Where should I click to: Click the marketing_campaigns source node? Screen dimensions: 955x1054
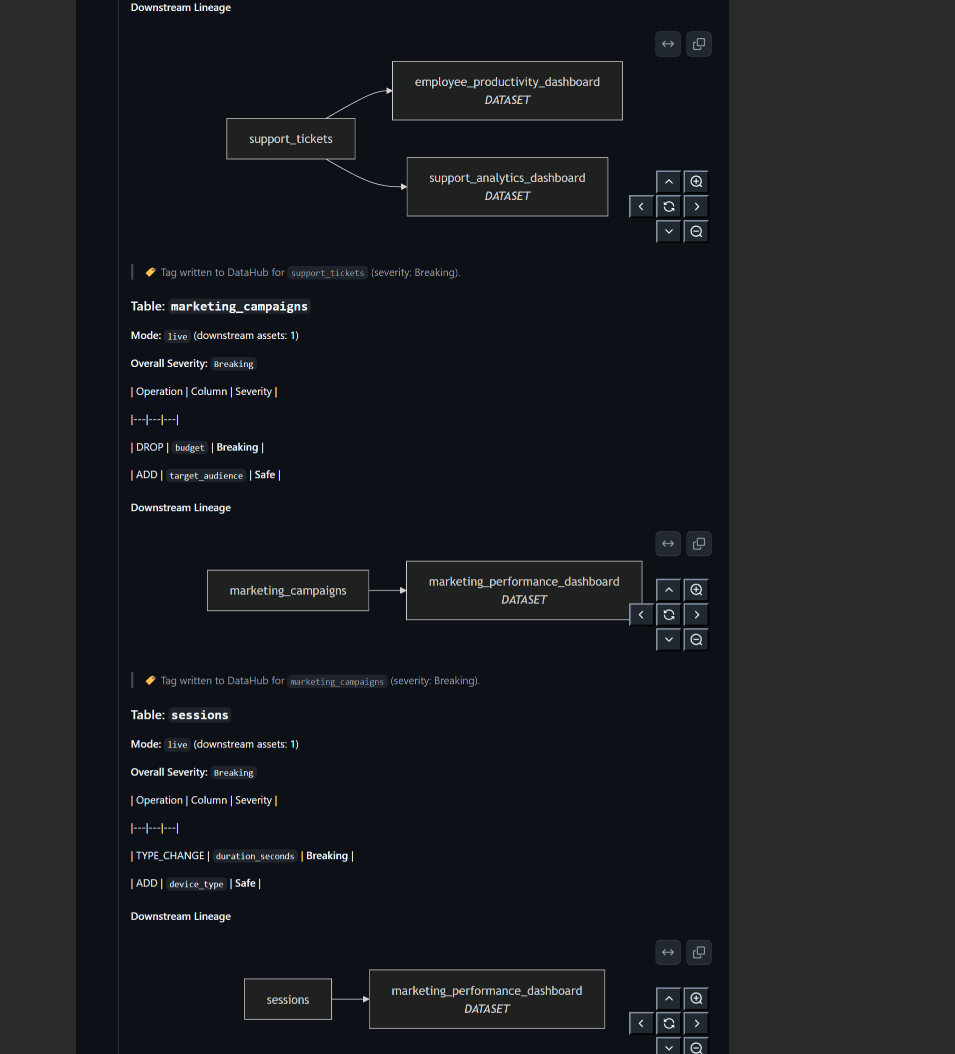click(288, 590)
